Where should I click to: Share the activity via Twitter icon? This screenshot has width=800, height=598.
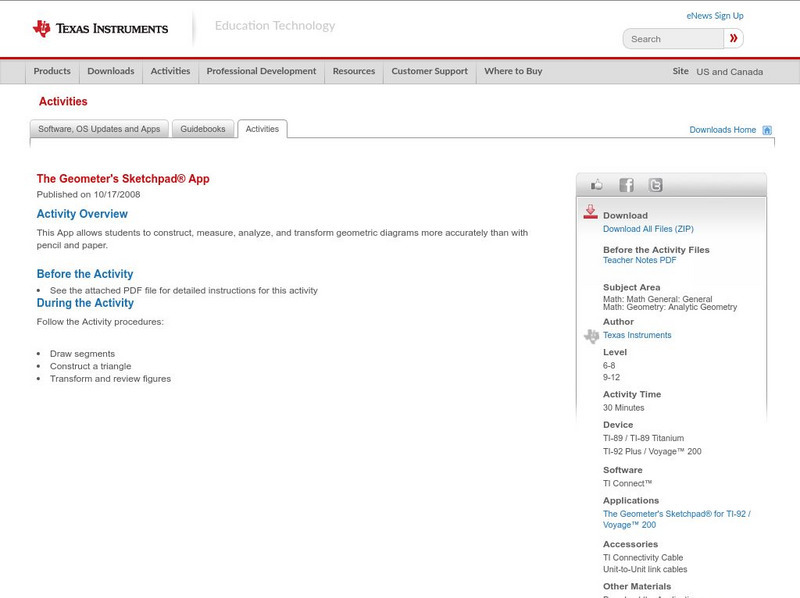655,185
